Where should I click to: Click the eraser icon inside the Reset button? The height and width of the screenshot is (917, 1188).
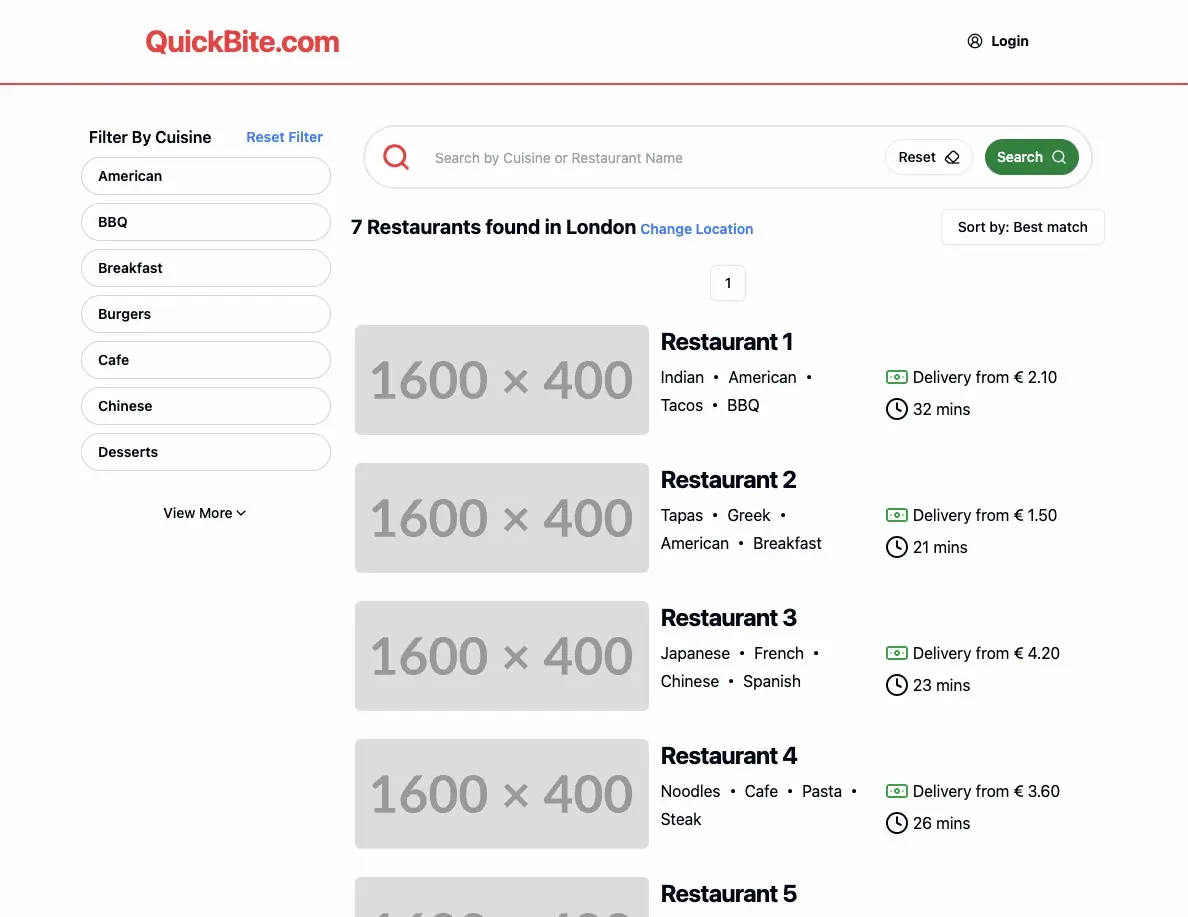952,157
